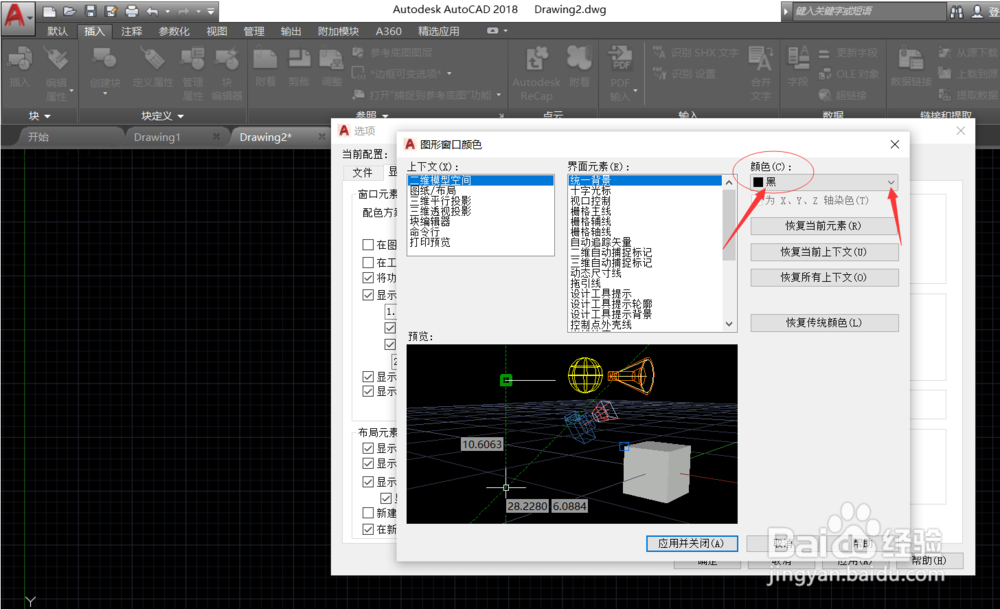Toggle the 在工 checkbox in Options dialog
The width and height of the screenshot is (1000, 609).
point(368,262)
